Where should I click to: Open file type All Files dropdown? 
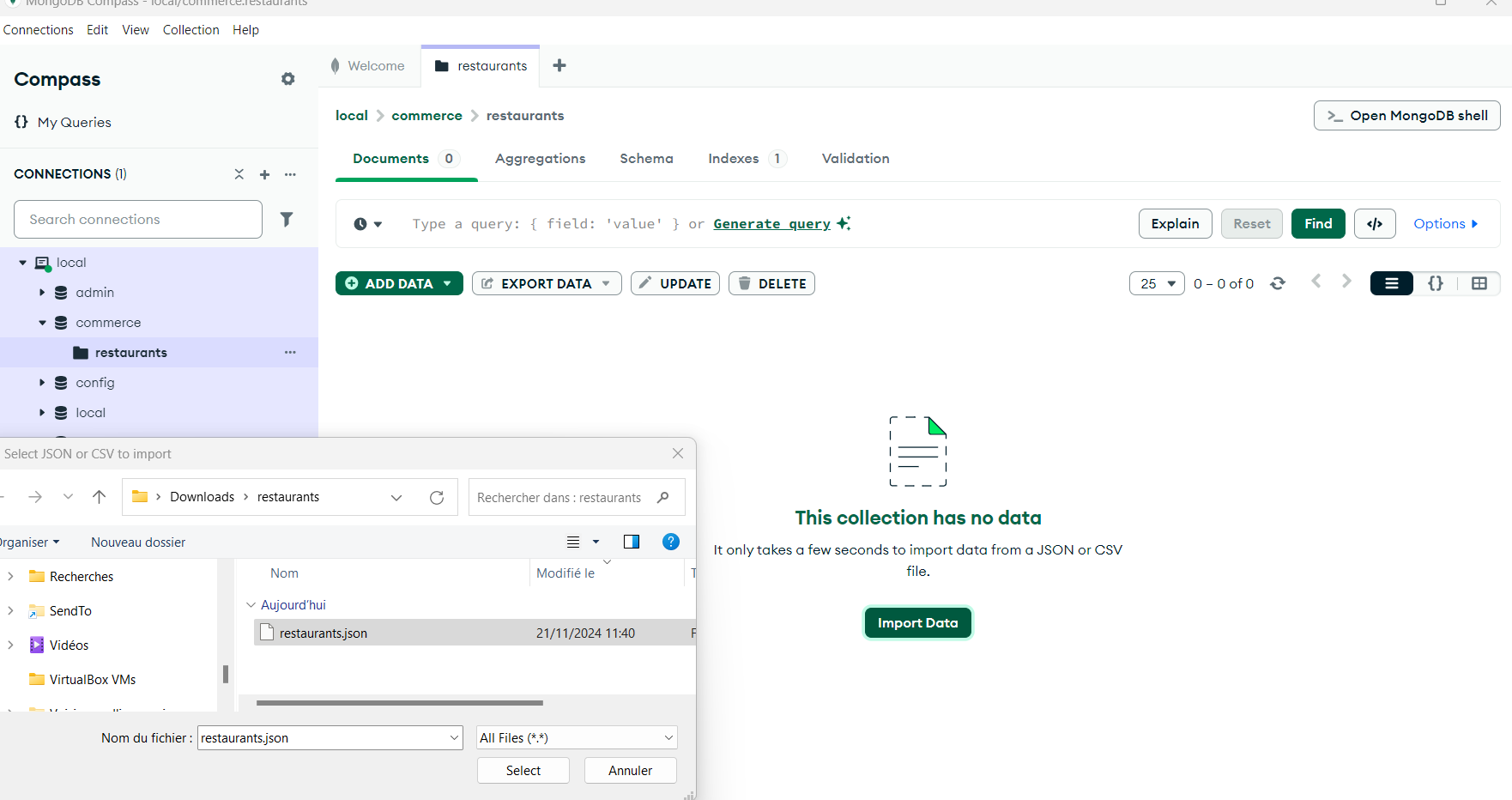pos(577,737)
